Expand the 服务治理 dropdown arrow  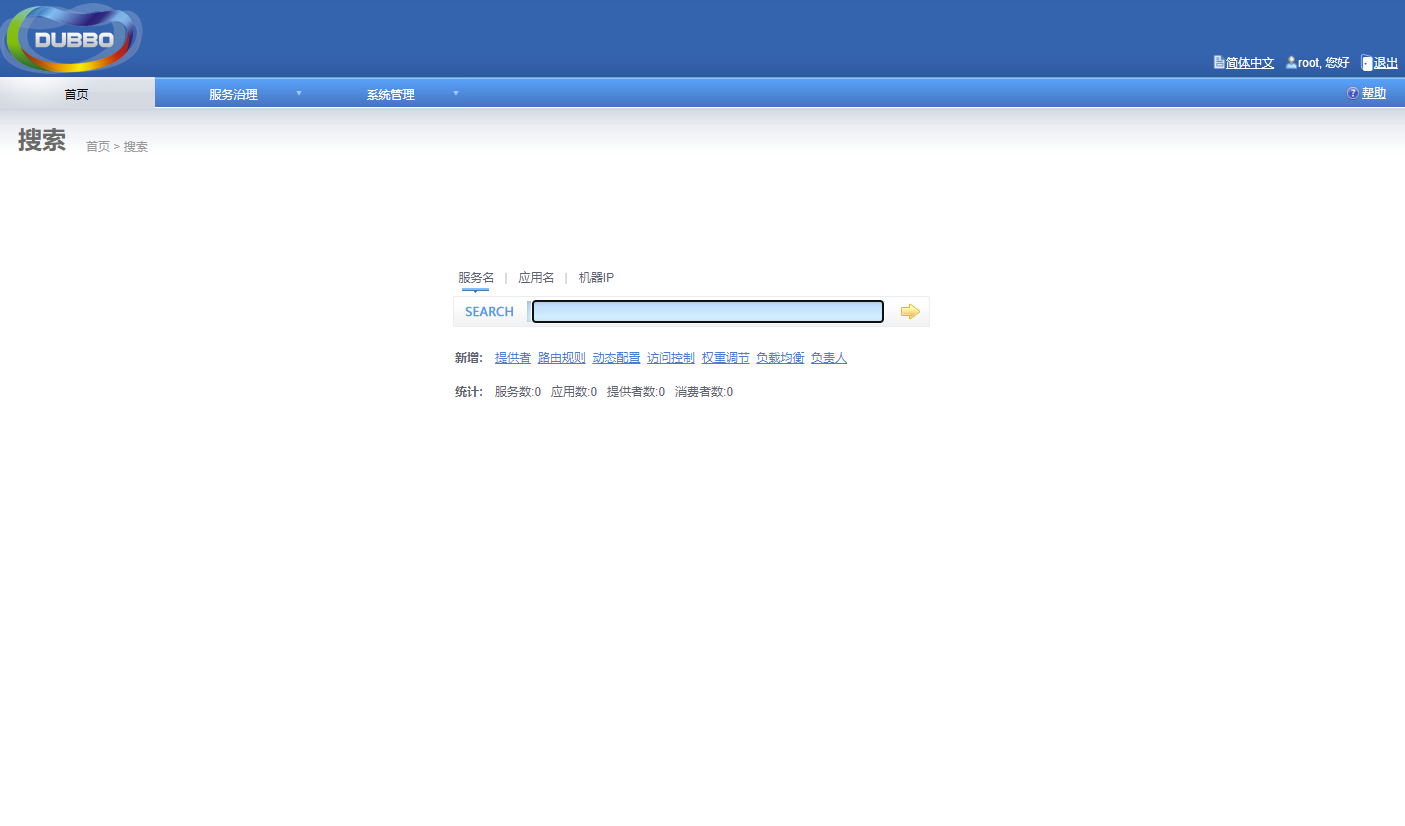click(298, 93)
